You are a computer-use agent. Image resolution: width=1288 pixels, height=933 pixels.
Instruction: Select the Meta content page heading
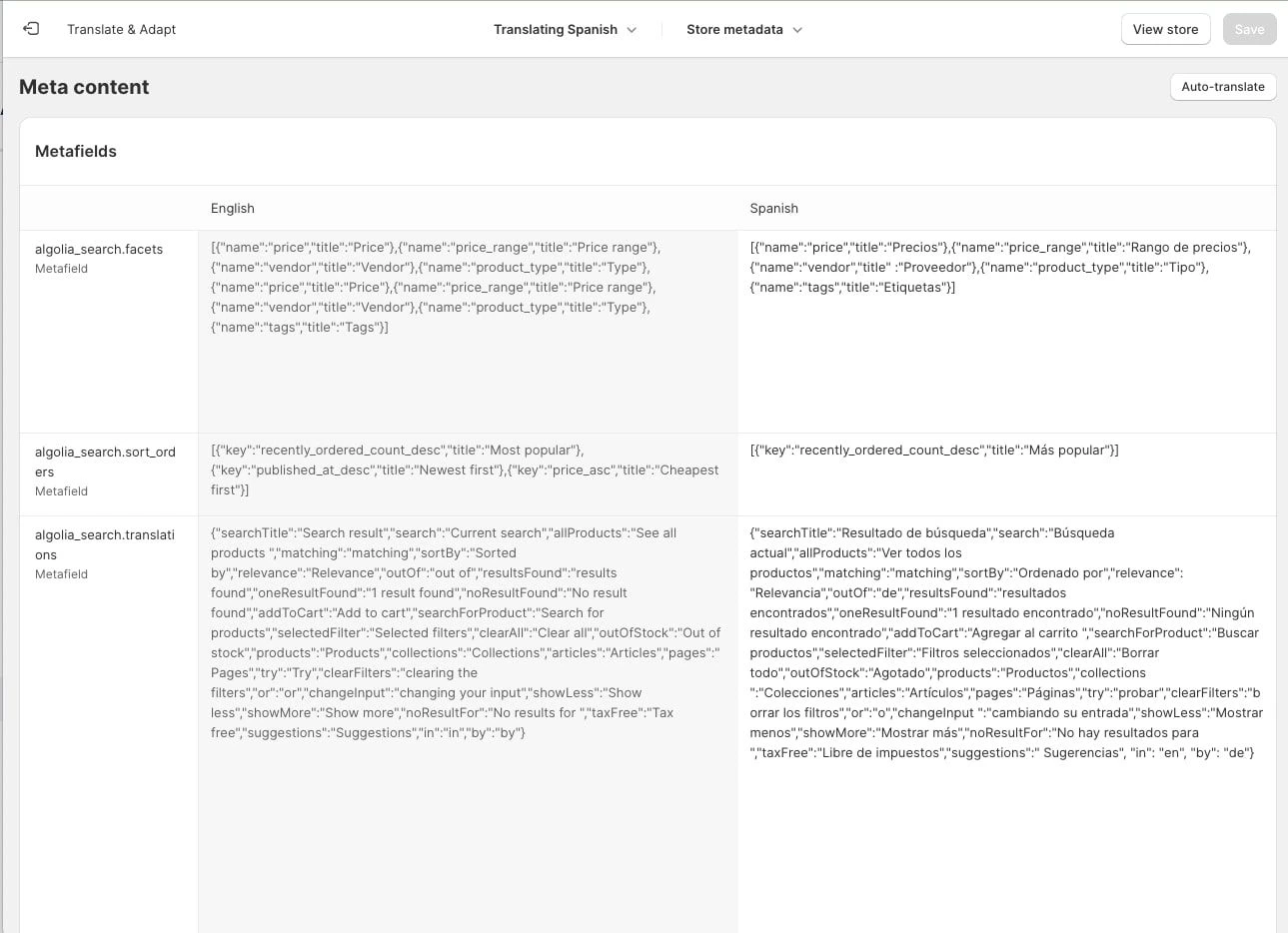click(x=84, y=87)
